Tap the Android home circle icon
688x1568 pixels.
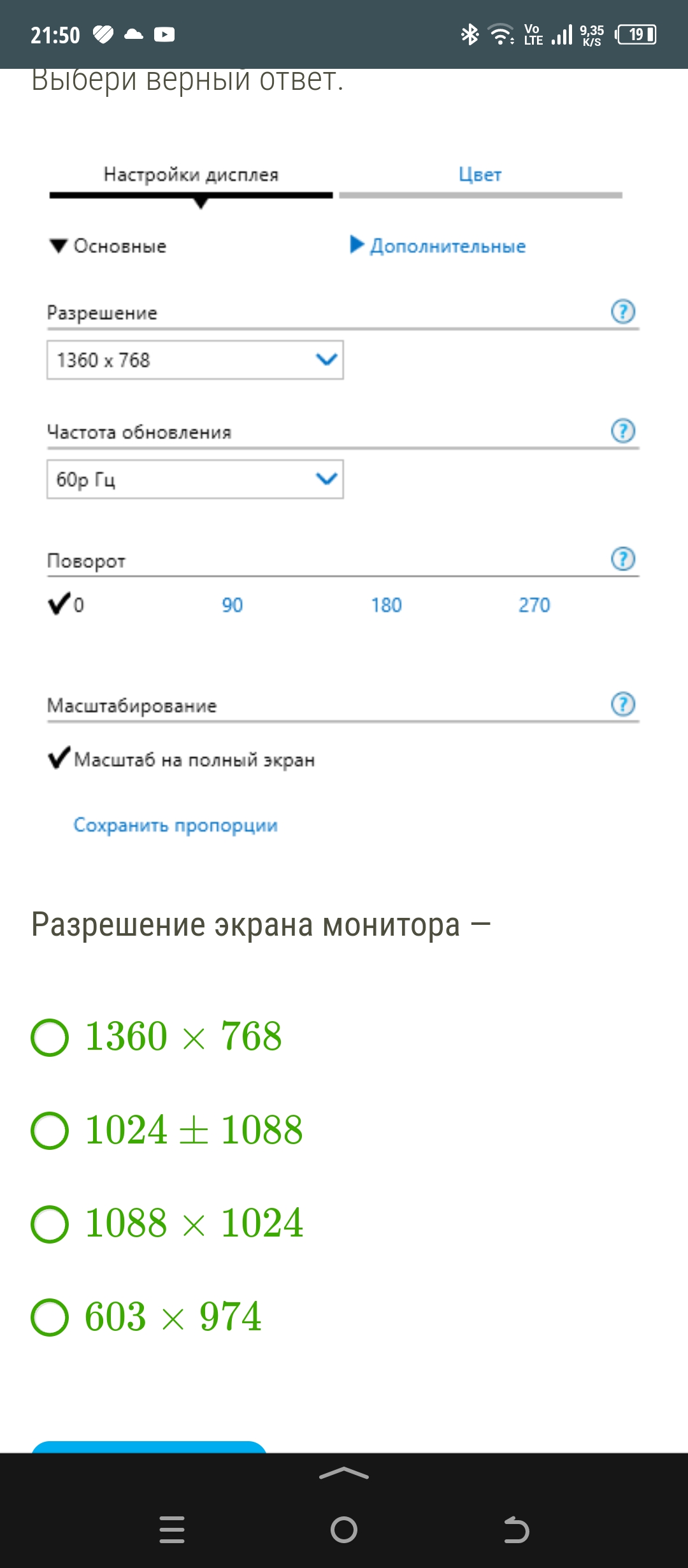point(344,1529)
